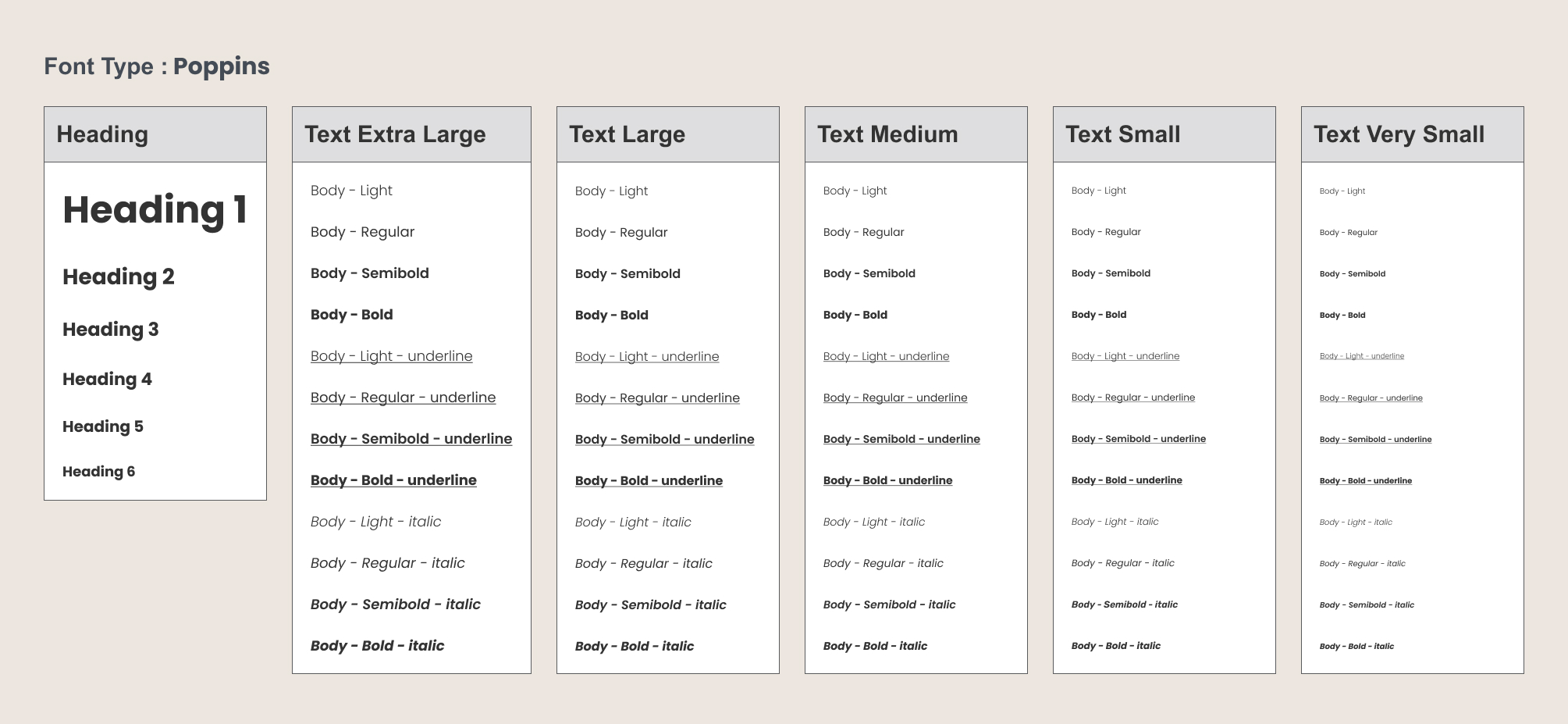The image size is (1568, 724).
Task: Select 'Body - Regular - underline' in Text Medium
Action: [x=895, y=398]
